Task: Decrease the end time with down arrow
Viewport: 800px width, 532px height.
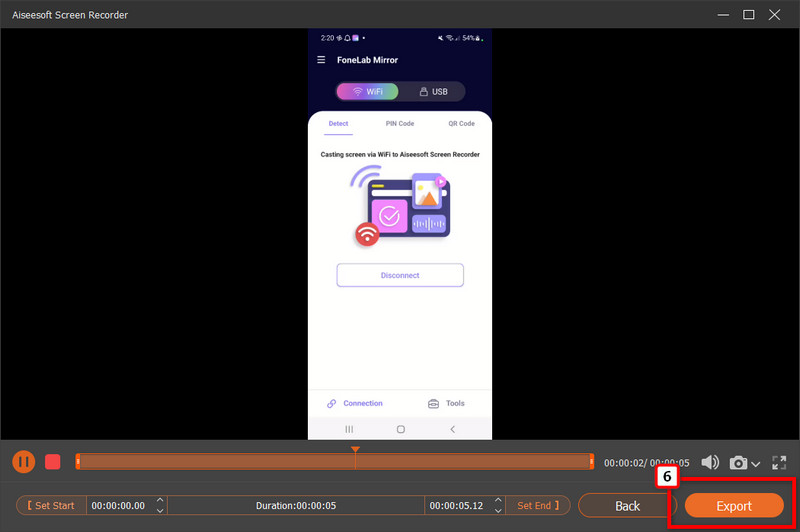Action: [498, 511]
